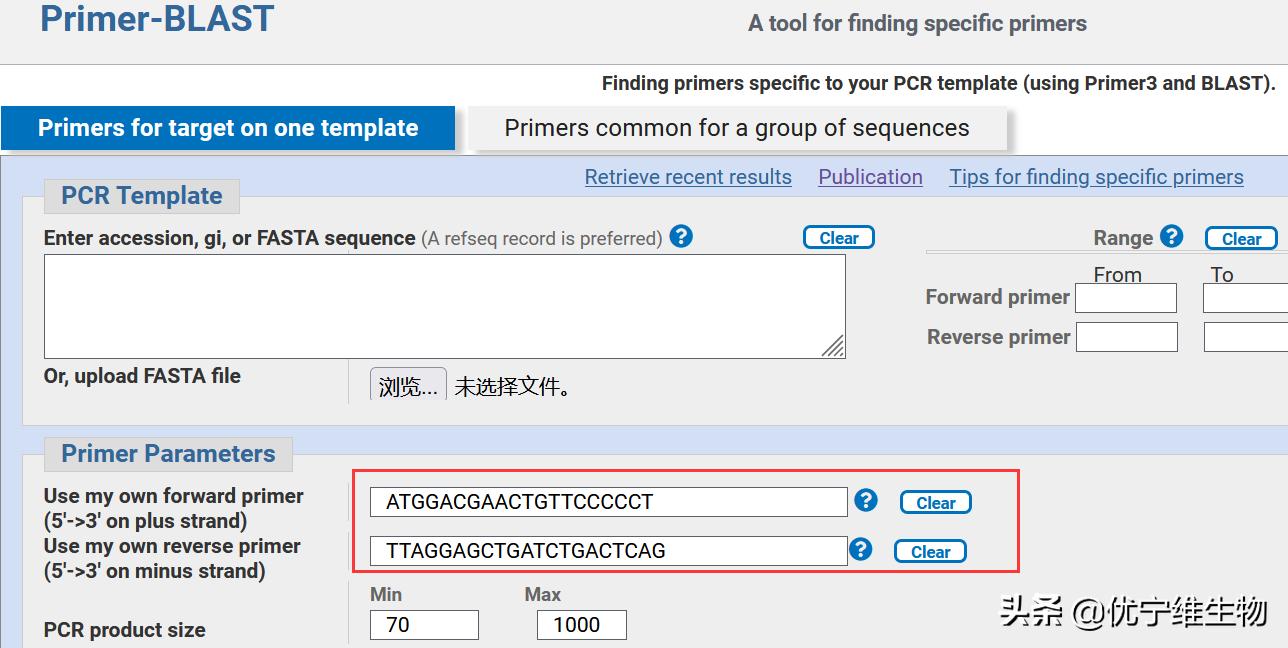Viewport: 1288px width, 648px height.
Task: Open the Publication link
Action: pos(870,177)
